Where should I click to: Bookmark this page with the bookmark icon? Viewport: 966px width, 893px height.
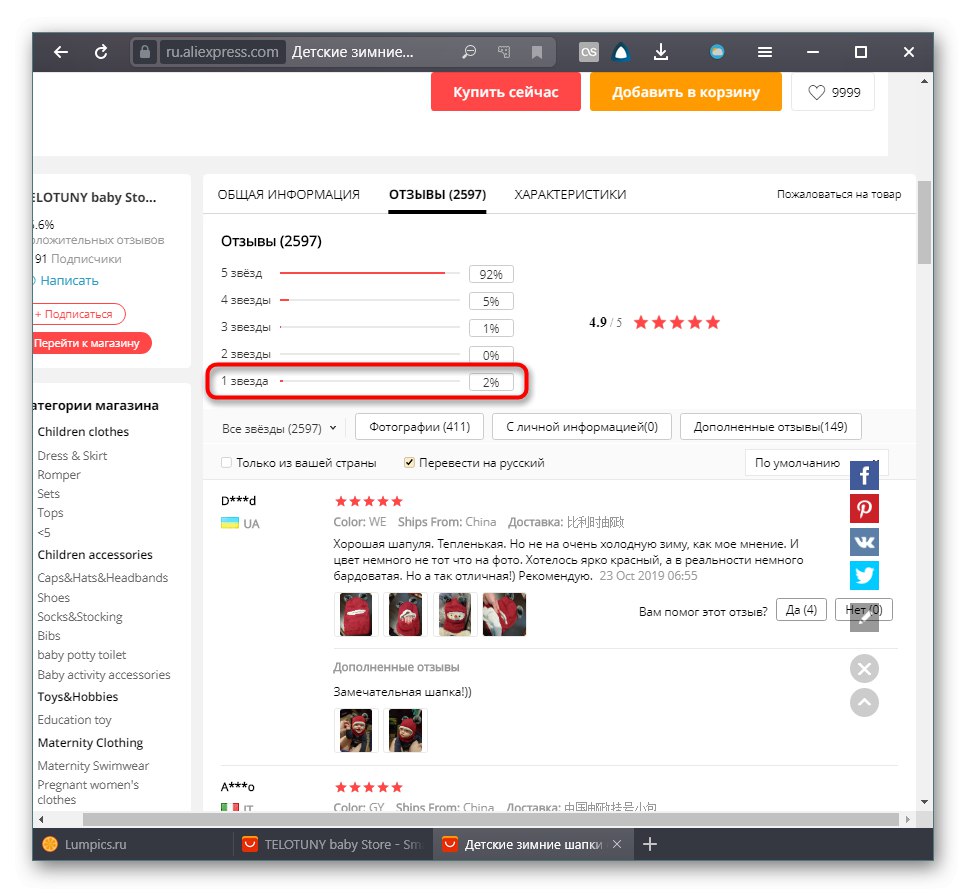click(537, 52)
